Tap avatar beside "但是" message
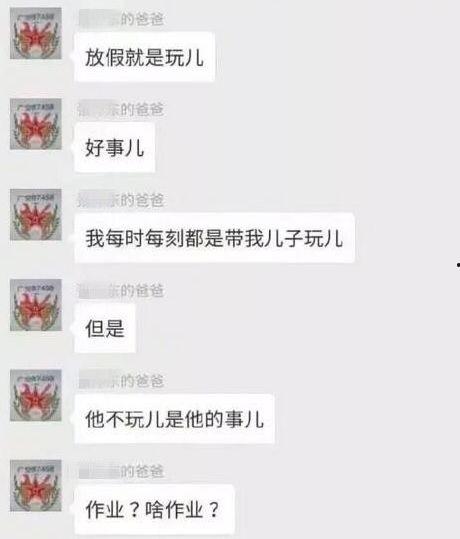This screenshot has height=539, width=460. 36,305
